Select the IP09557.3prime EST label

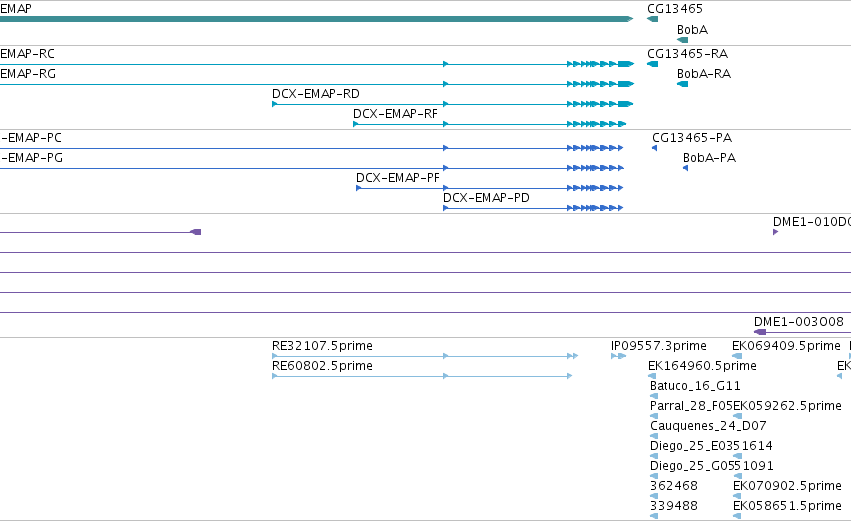658,346
